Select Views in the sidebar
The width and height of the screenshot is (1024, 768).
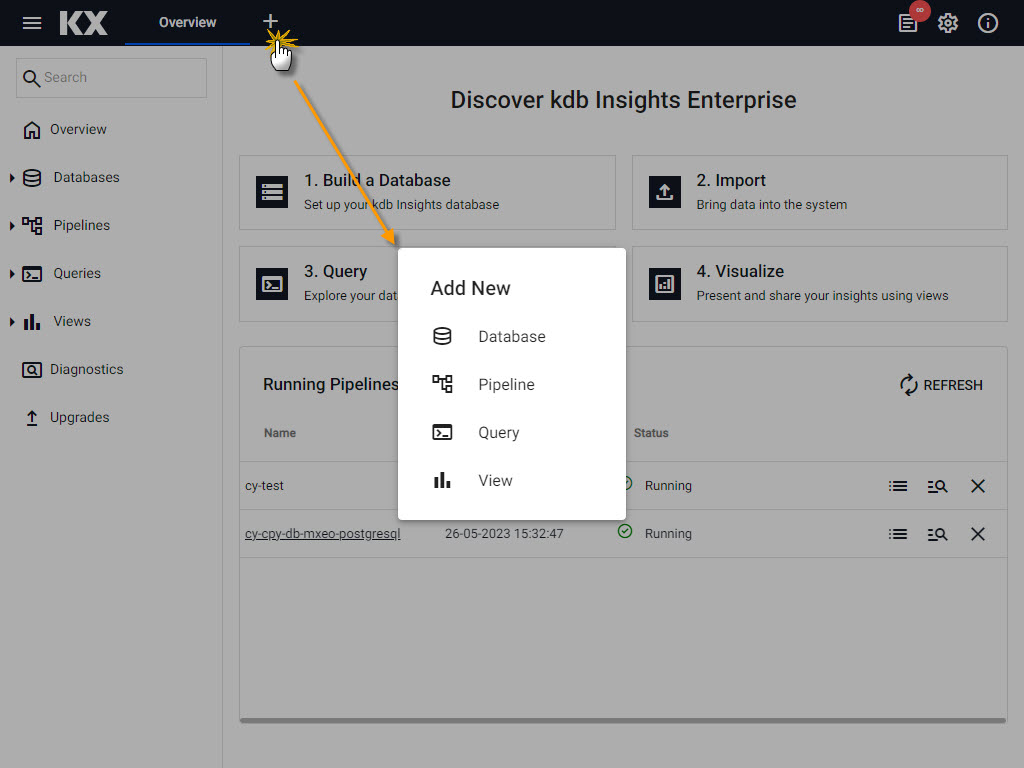point(72,321)
